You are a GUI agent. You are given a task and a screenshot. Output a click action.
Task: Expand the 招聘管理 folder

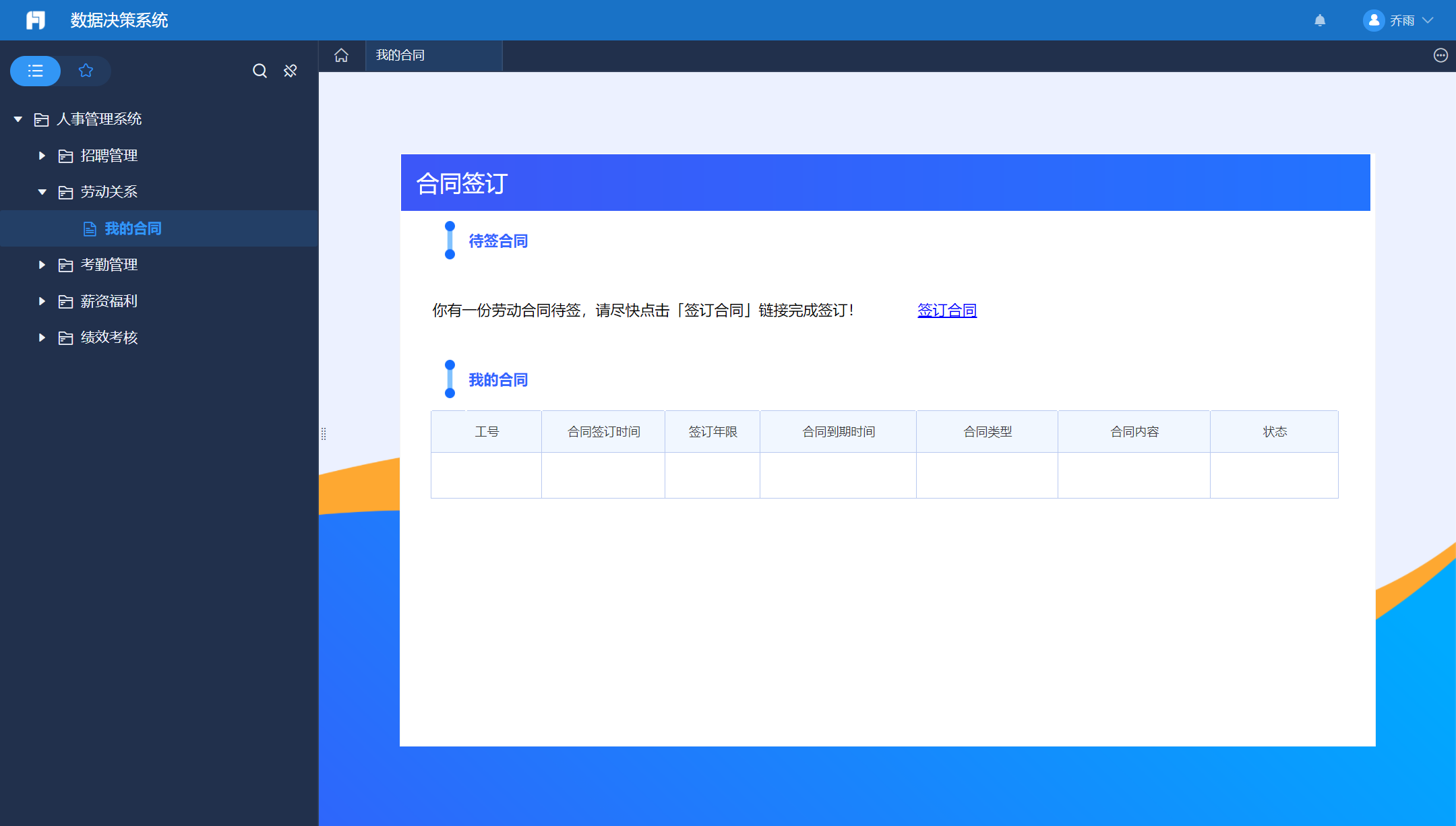42,156
